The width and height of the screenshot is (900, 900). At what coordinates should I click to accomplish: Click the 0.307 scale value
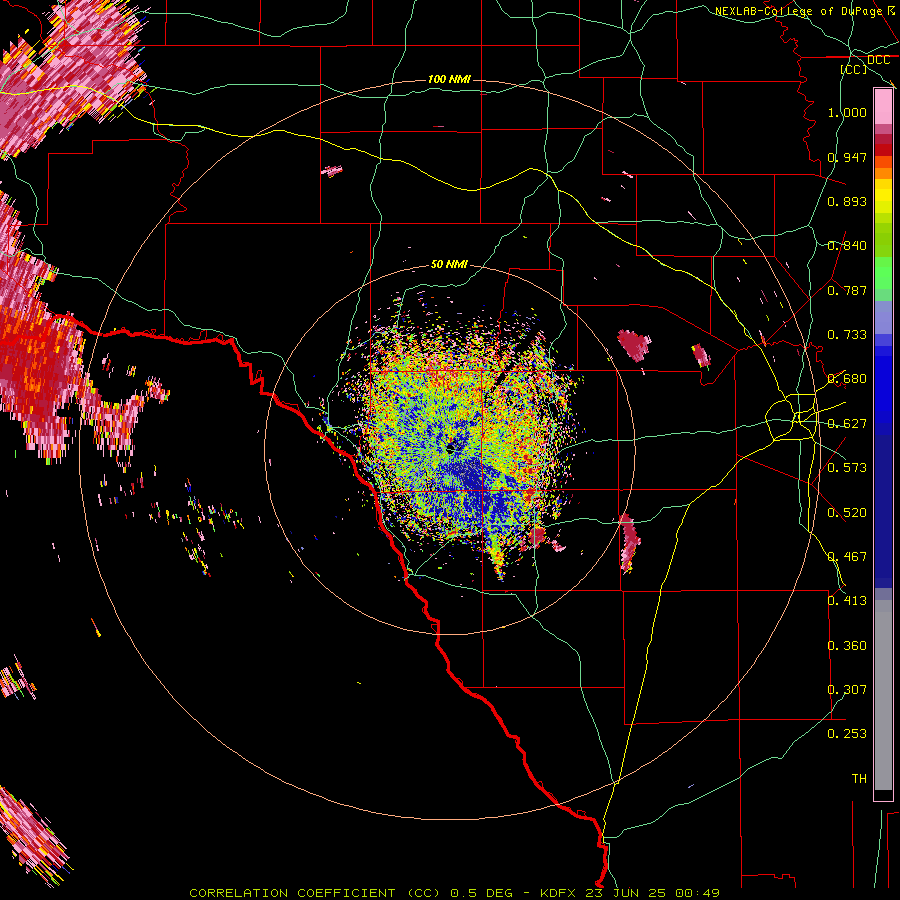(847, 690)
